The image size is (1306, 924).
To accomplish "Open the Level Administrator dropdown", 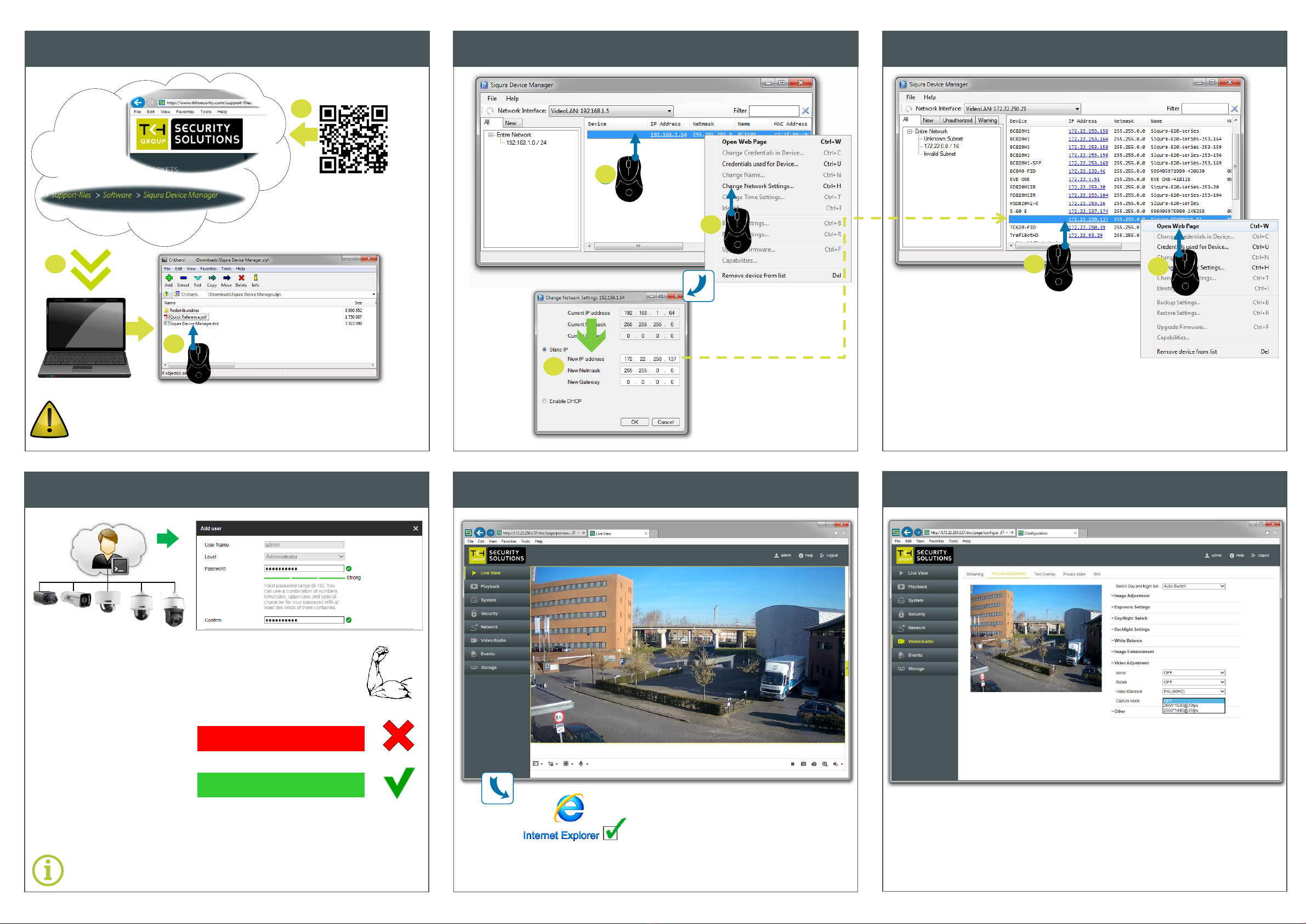I will tap(304, 557).
